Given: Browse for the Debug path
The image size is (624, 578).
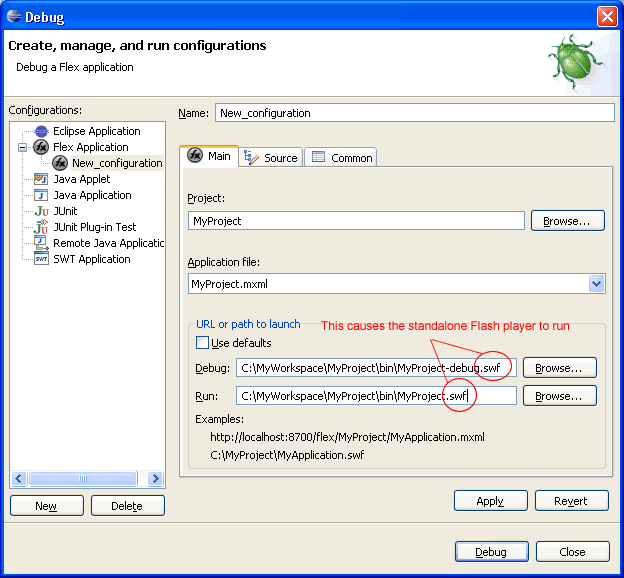Looking at the screenshot, I should pos(560,367).
